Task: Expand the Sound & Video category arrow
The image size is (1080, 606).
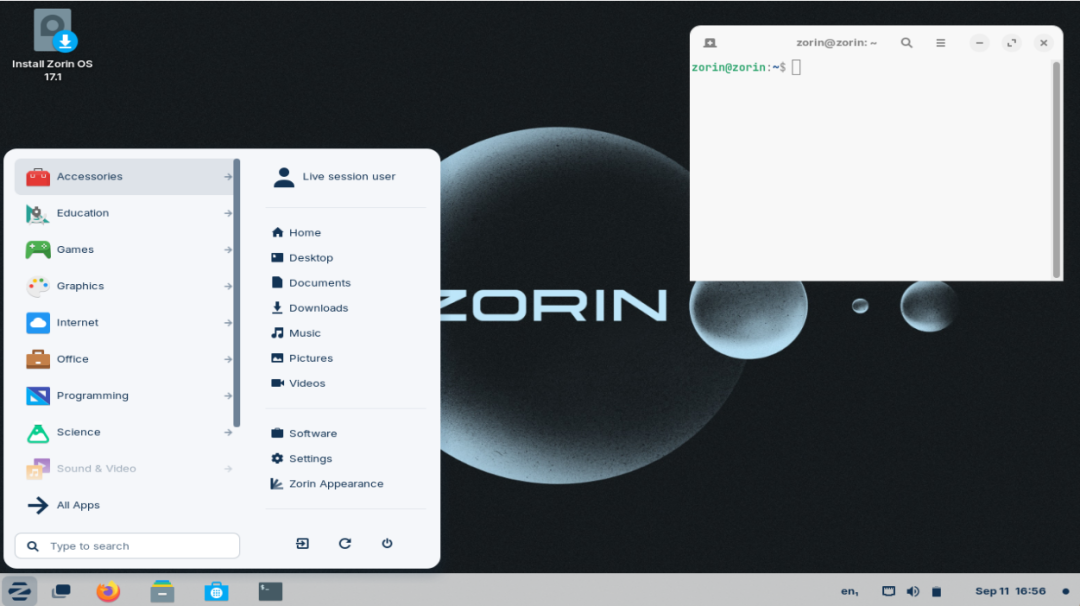Action: (x=228, y=469)
